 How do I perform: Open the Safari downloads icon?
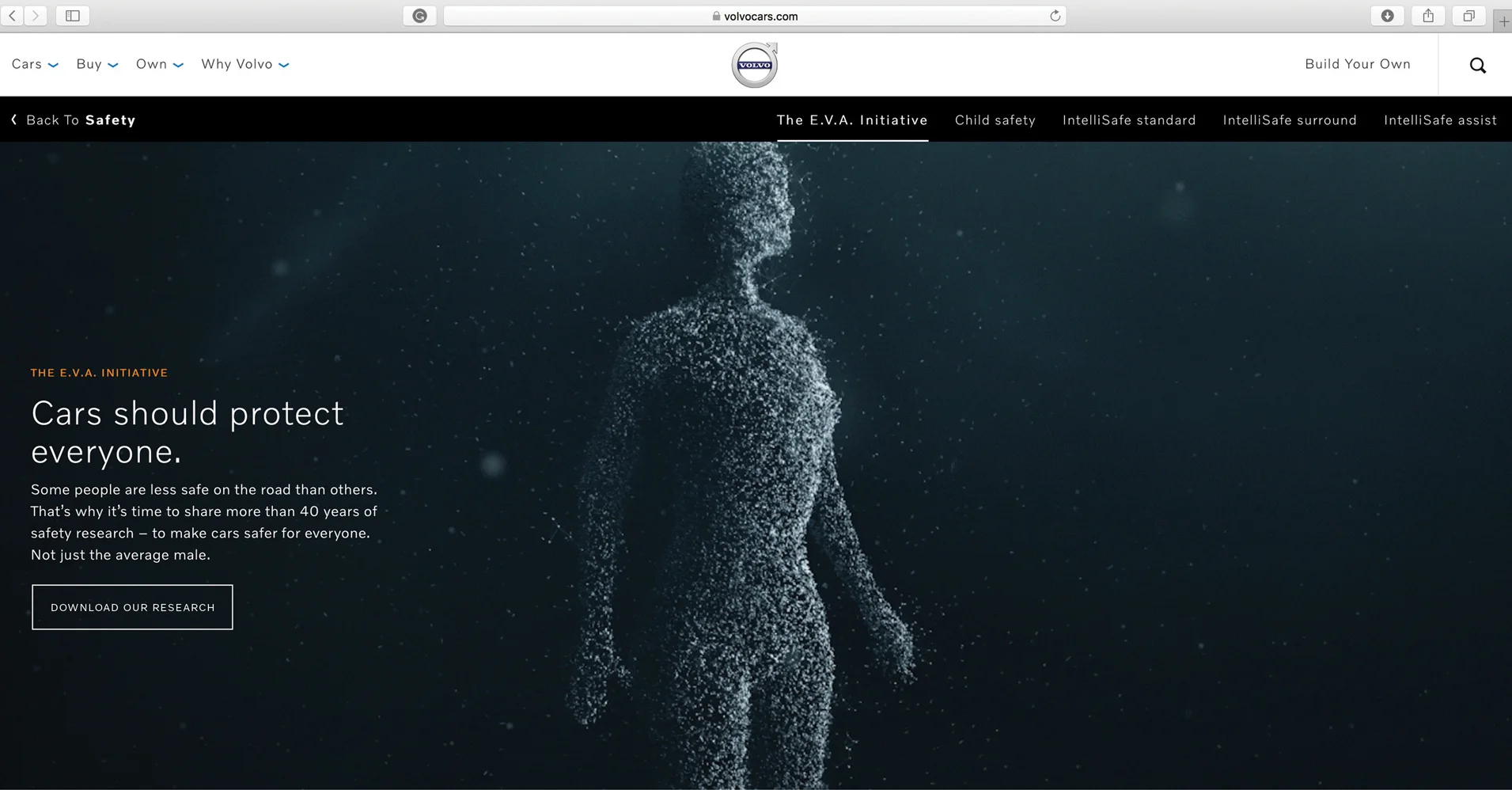pos(1387,16)
